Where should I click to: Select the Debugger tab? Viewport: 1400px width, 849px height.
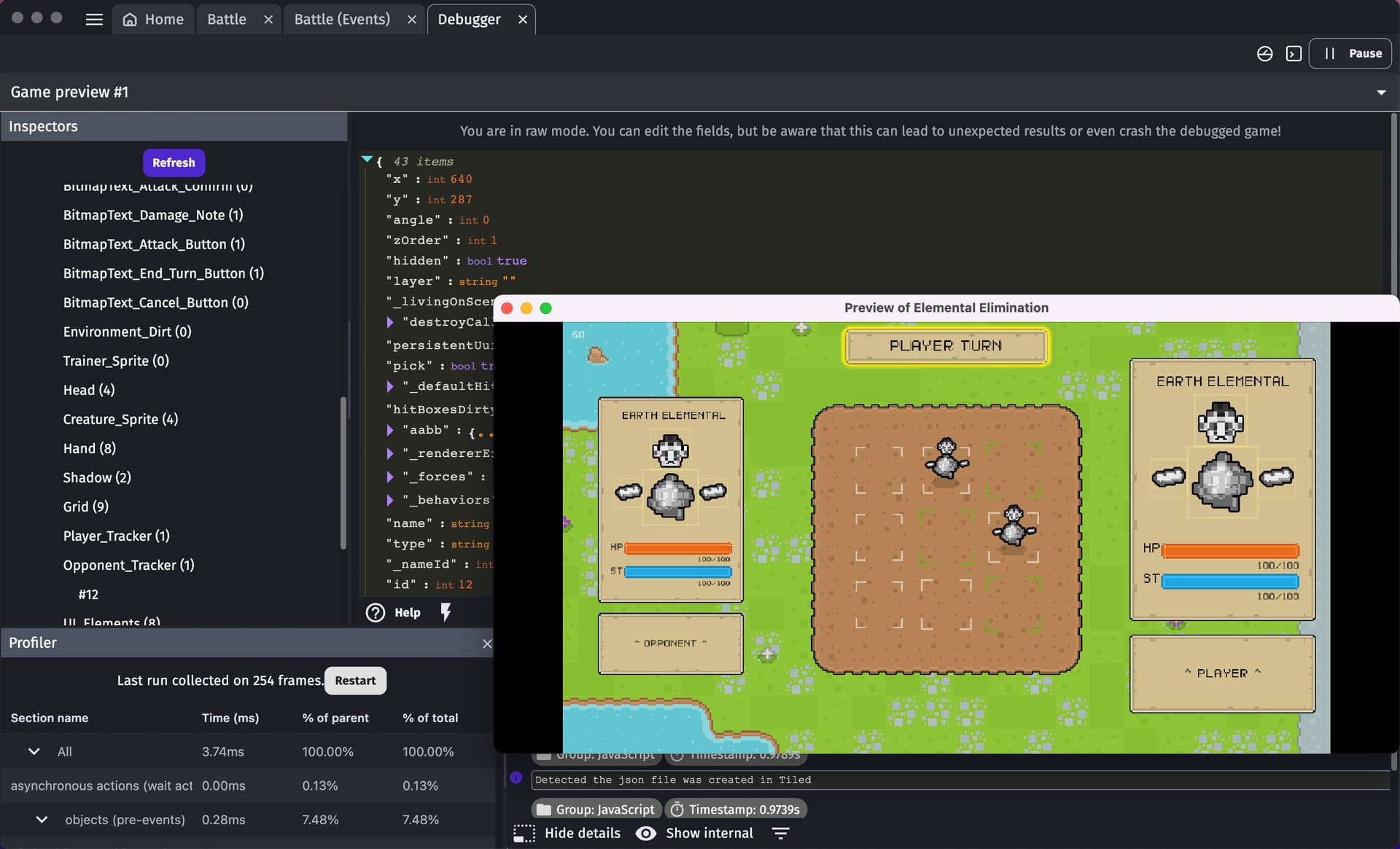[x=469, y=19]
